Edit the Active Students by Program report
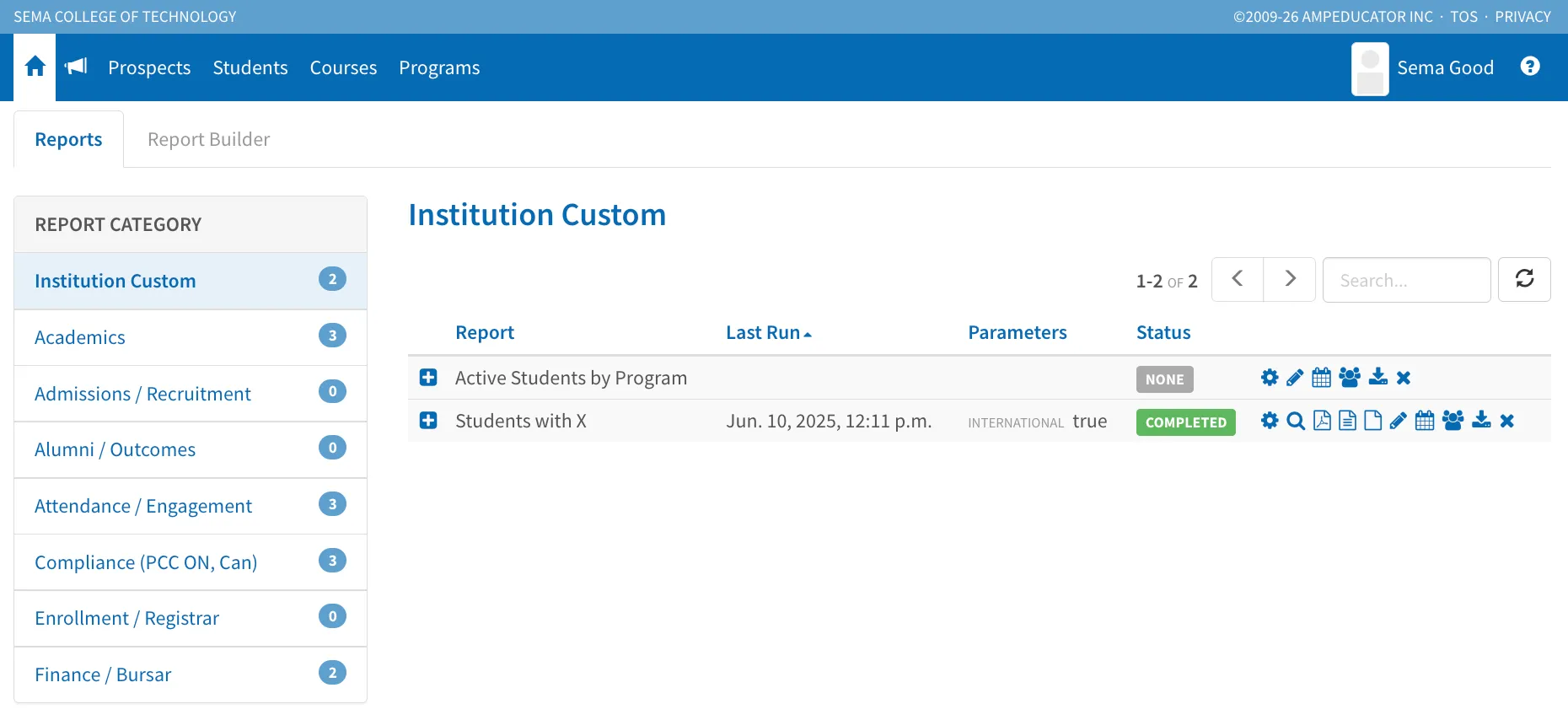Viewport: 1568px width, 720px height. click(1295, 377)
